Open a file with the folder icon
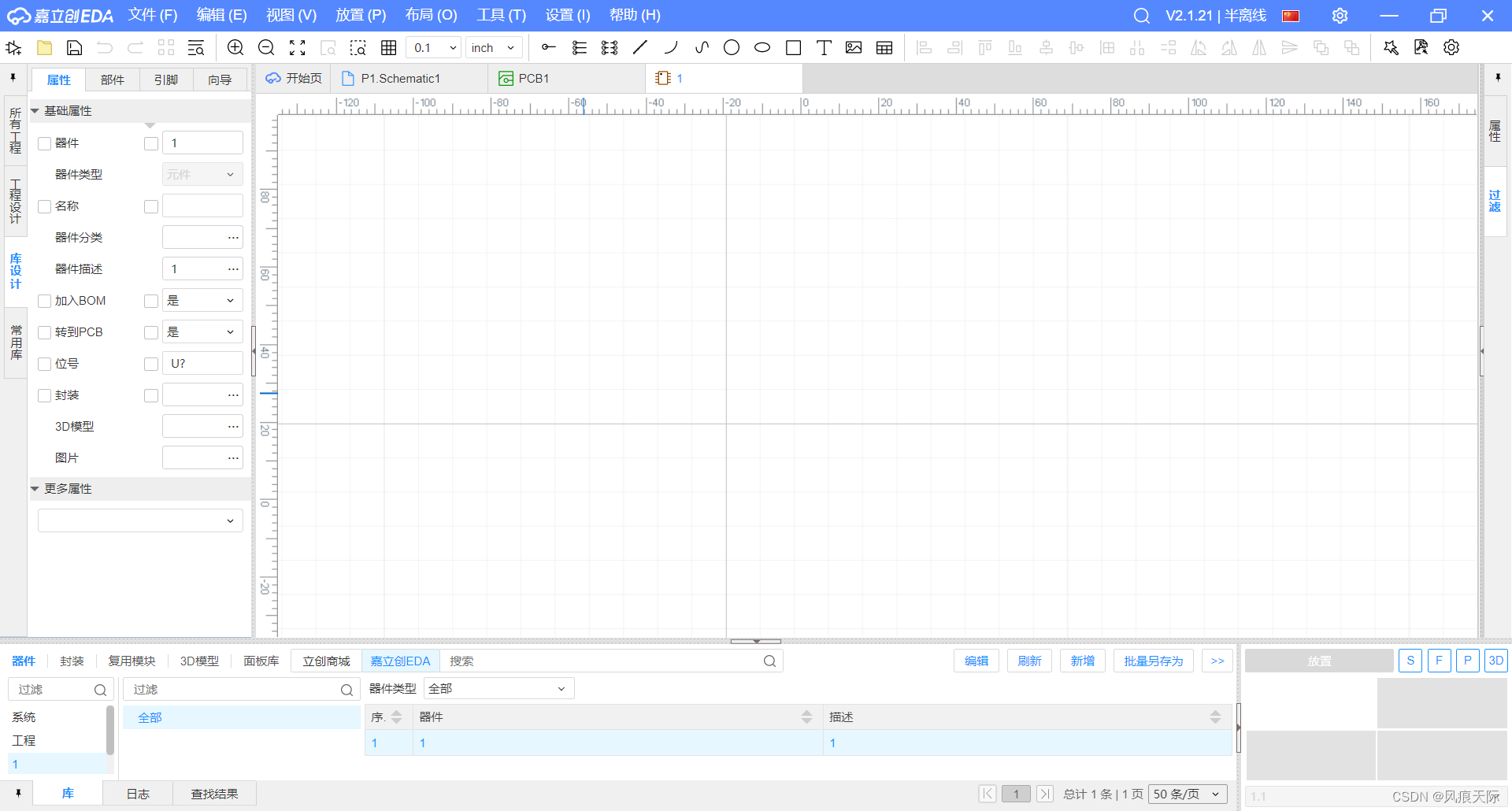1512x811 pixels. click(x=45, y=48)
